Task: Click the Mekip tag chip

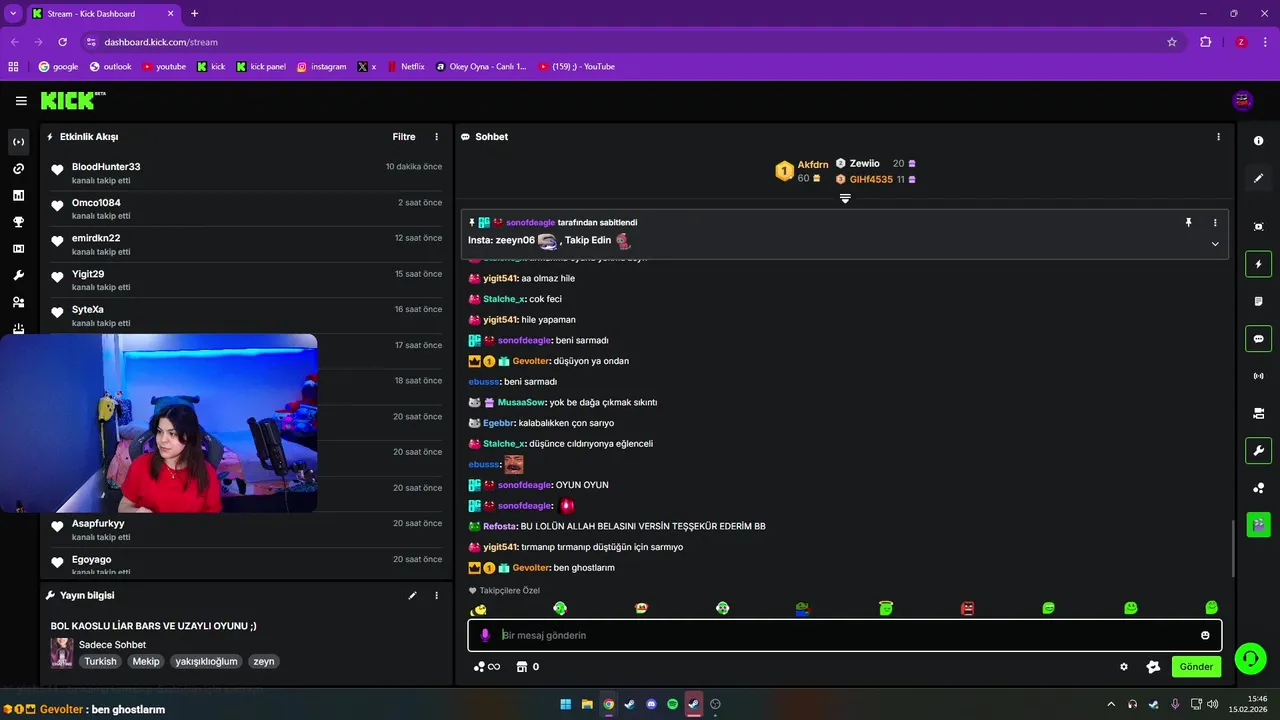Action: [146, 661]
